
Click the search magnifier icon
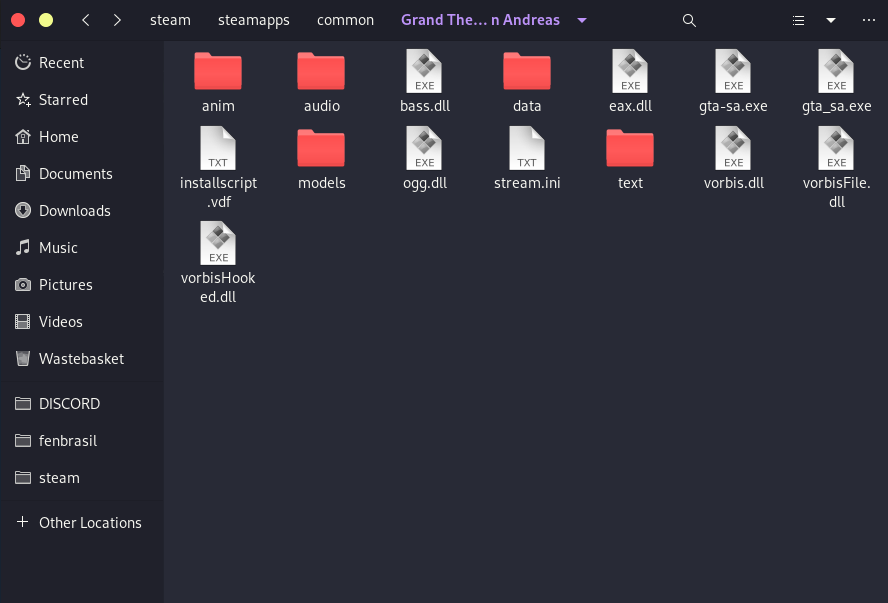[689, 20]
